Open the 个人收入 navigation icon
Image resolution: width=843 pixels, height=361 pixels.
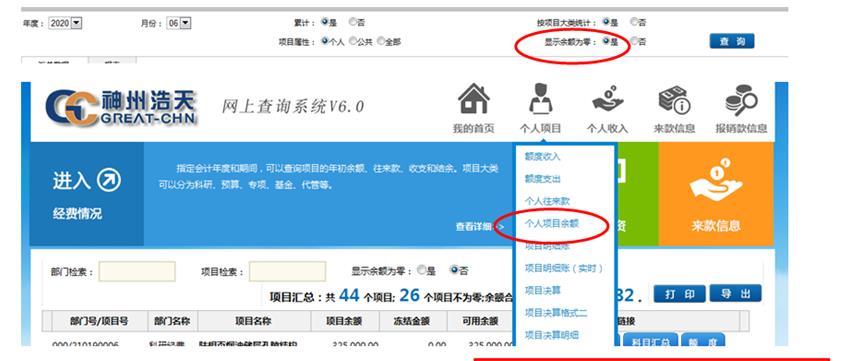[607, 99]
